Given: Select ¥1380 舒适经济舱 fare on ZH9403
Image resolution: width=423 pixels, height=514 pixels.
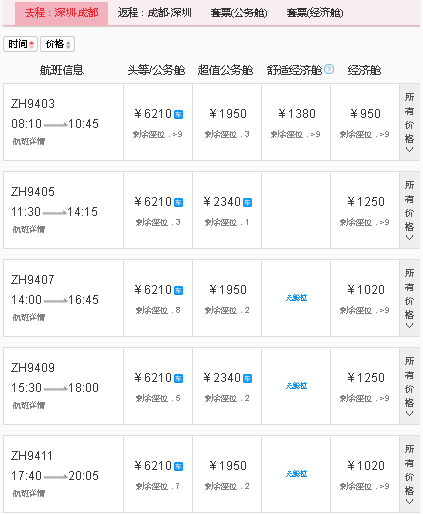Looking at the screenshot, I should 297,114.
